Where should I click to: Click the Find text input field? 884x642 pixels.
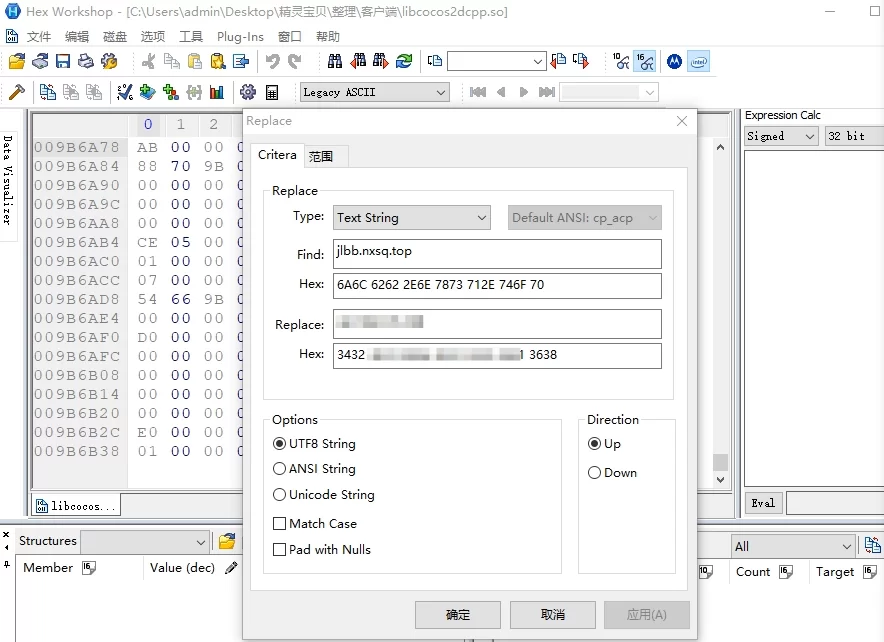click(497, 254)
